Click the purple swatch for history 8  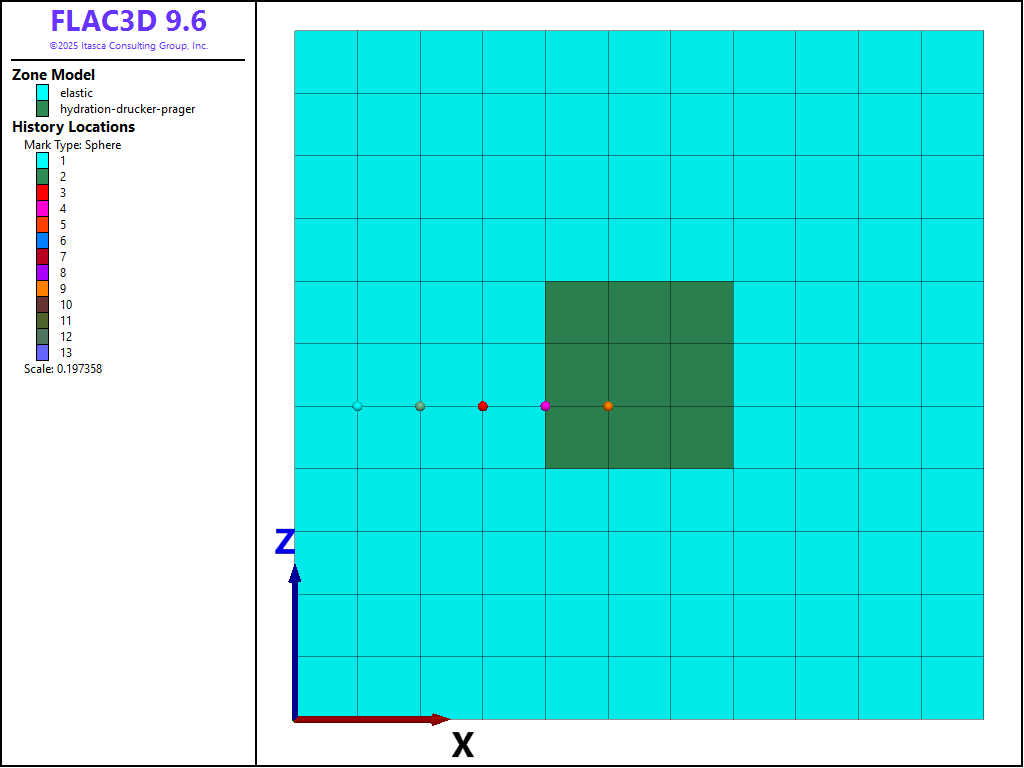(x=43, y=272)
